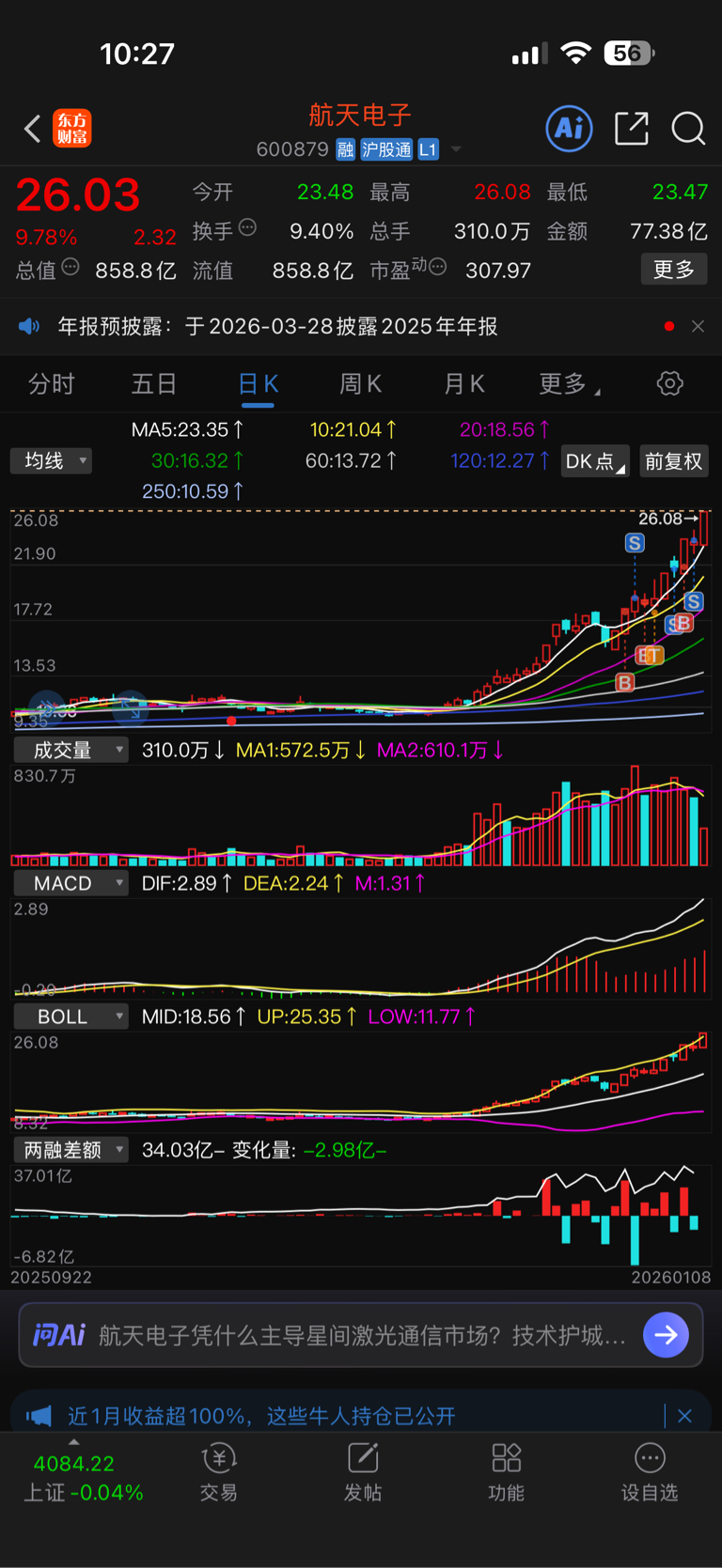Switch to the 五日 tab
Image resolution: width=722 pixels, height=1568 pixels.
154,383
